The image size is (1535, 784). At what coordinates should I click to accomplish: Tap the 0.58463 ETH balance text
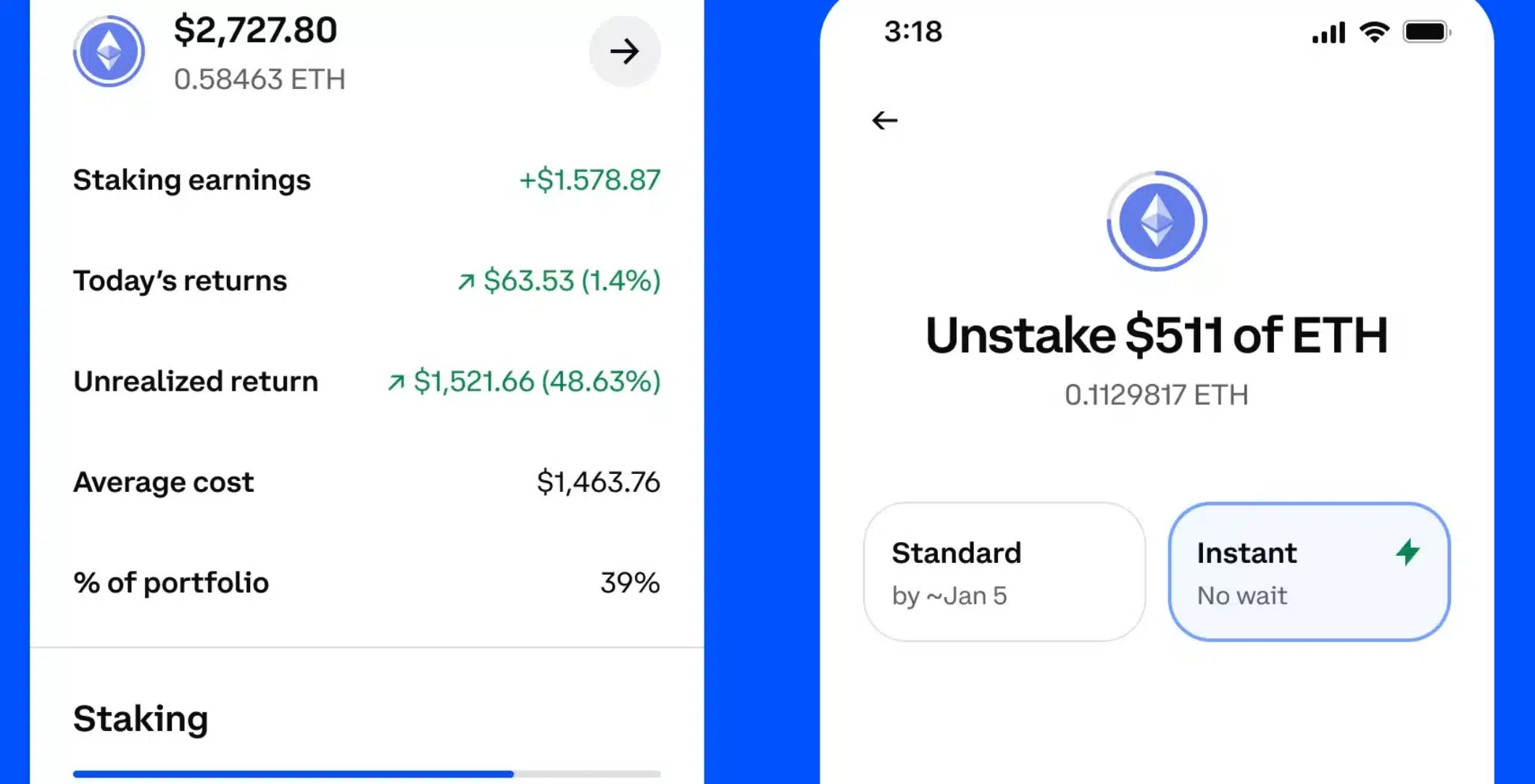(260, 80)
